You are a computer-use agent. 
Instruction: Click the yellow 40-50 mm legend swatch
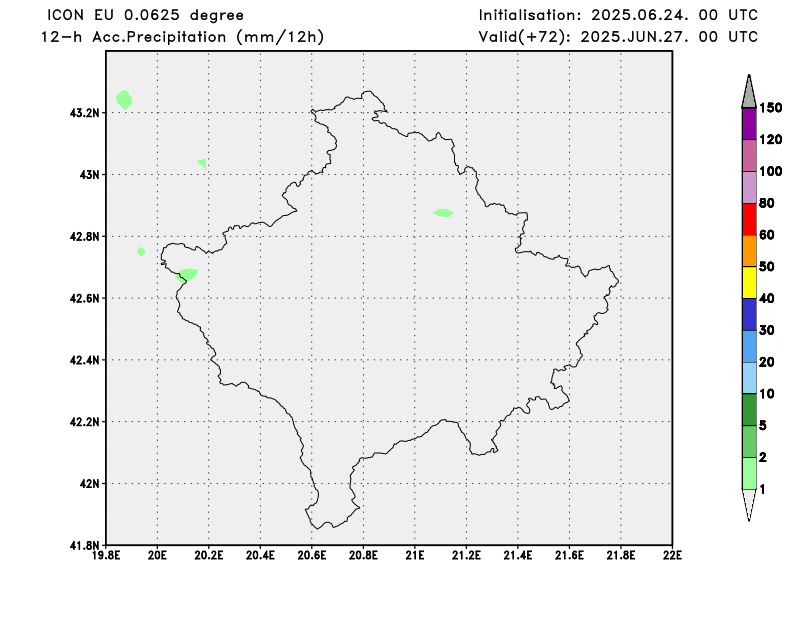[749, 282]
